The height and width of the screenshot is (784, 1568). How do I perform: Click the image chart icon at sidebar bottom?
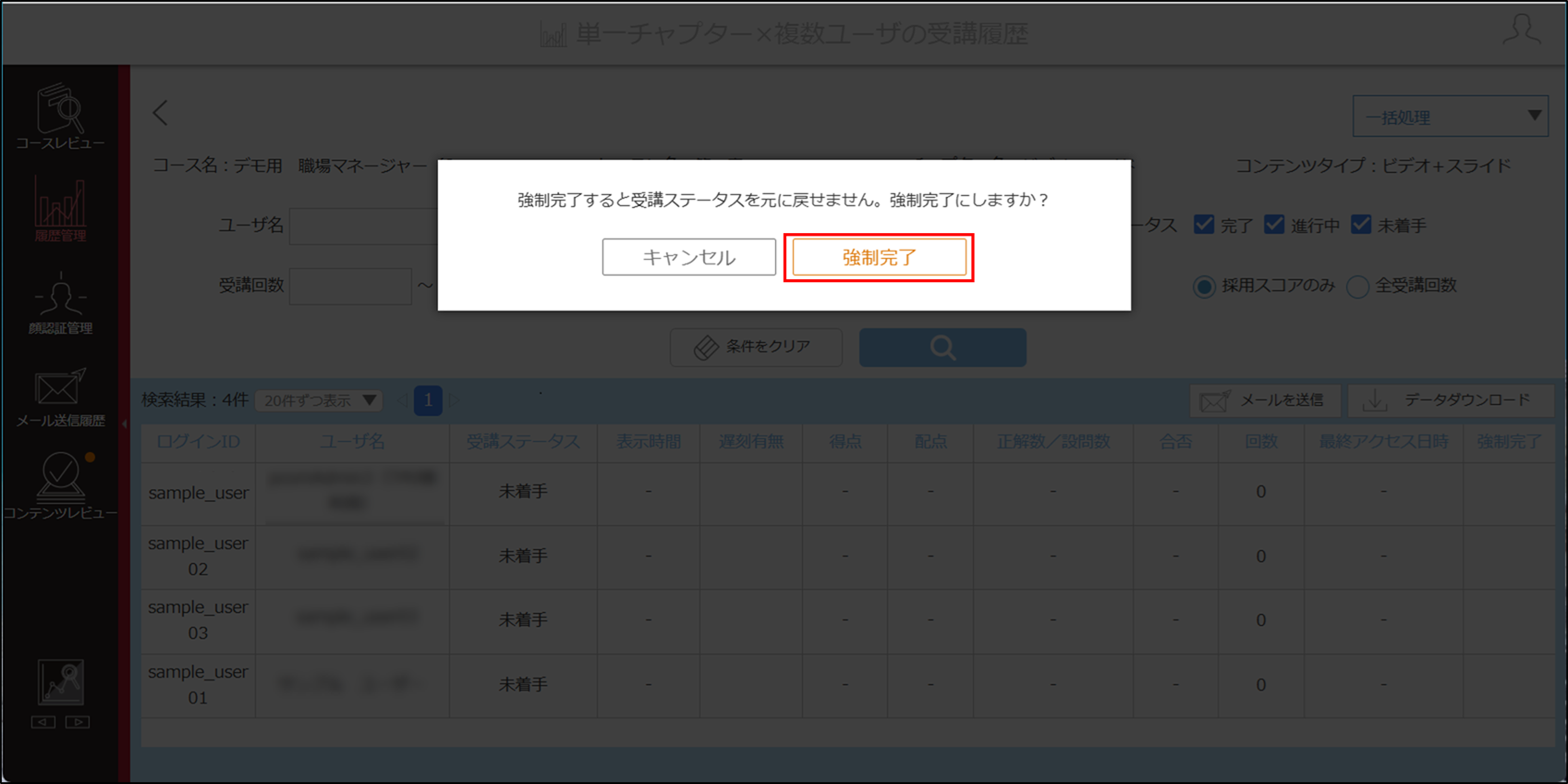[61, 682]
